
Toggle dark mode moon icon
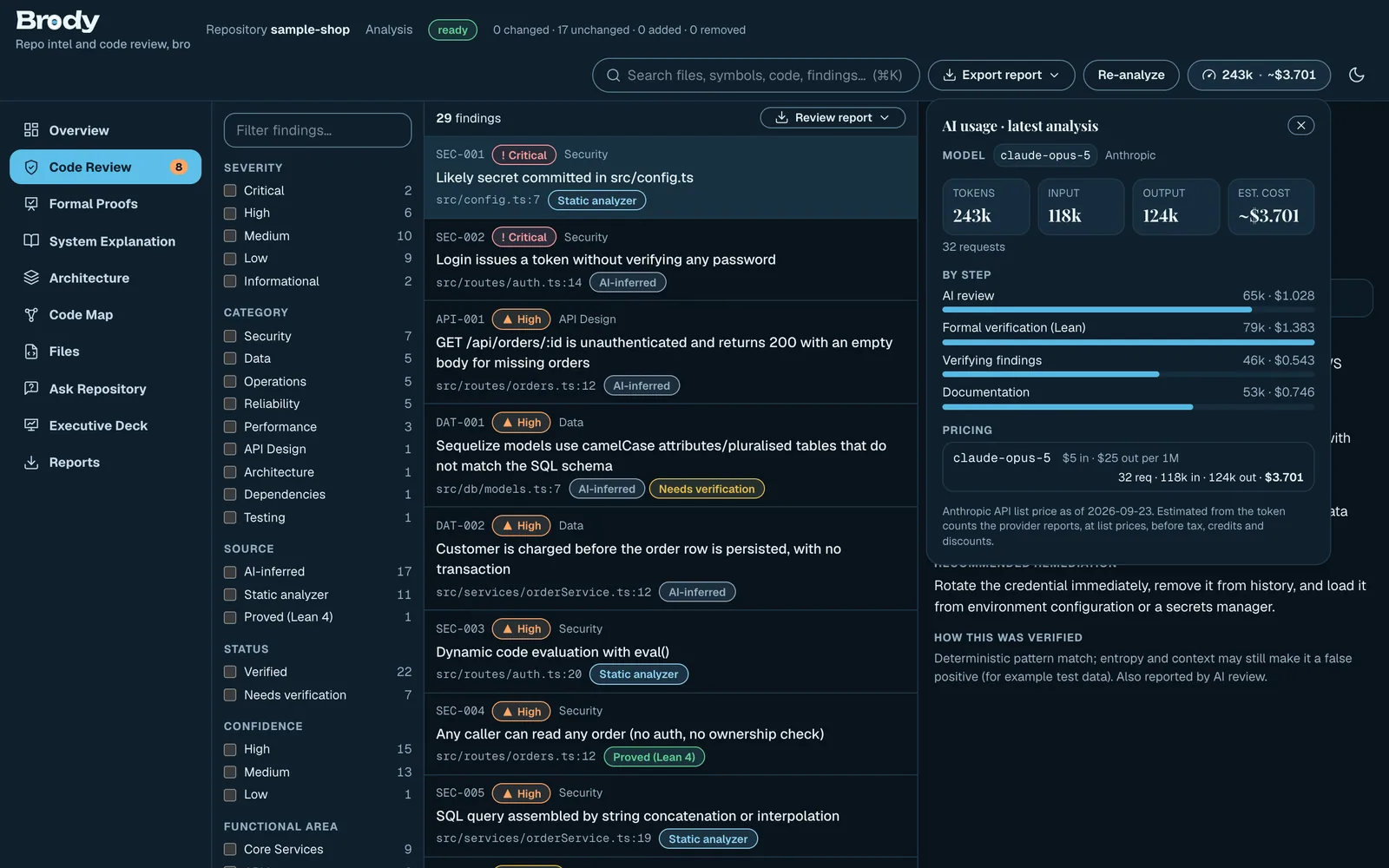pos(1356,75)
